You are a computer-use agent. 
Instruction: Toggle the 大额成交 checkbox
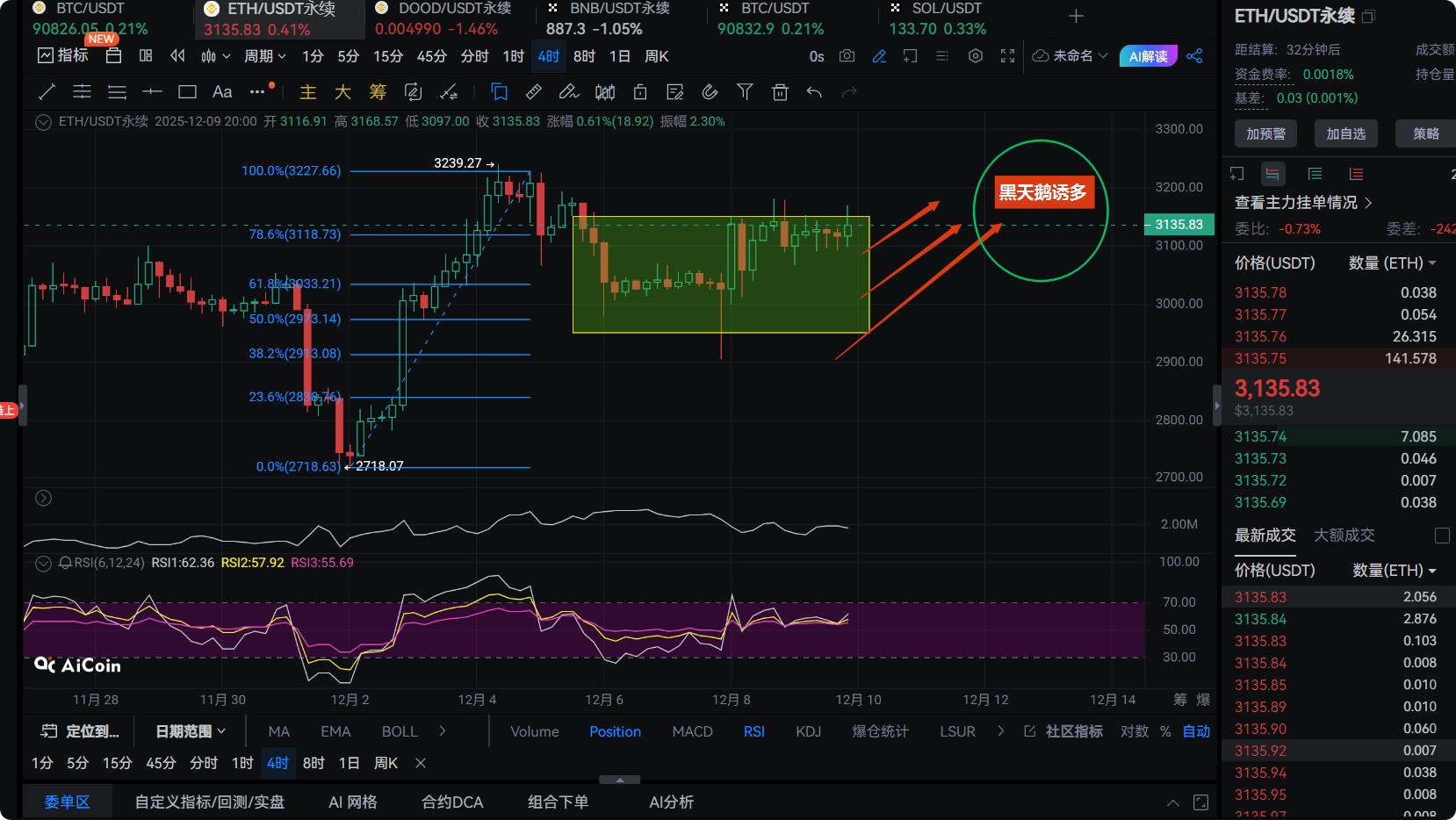pos(1441,536)
